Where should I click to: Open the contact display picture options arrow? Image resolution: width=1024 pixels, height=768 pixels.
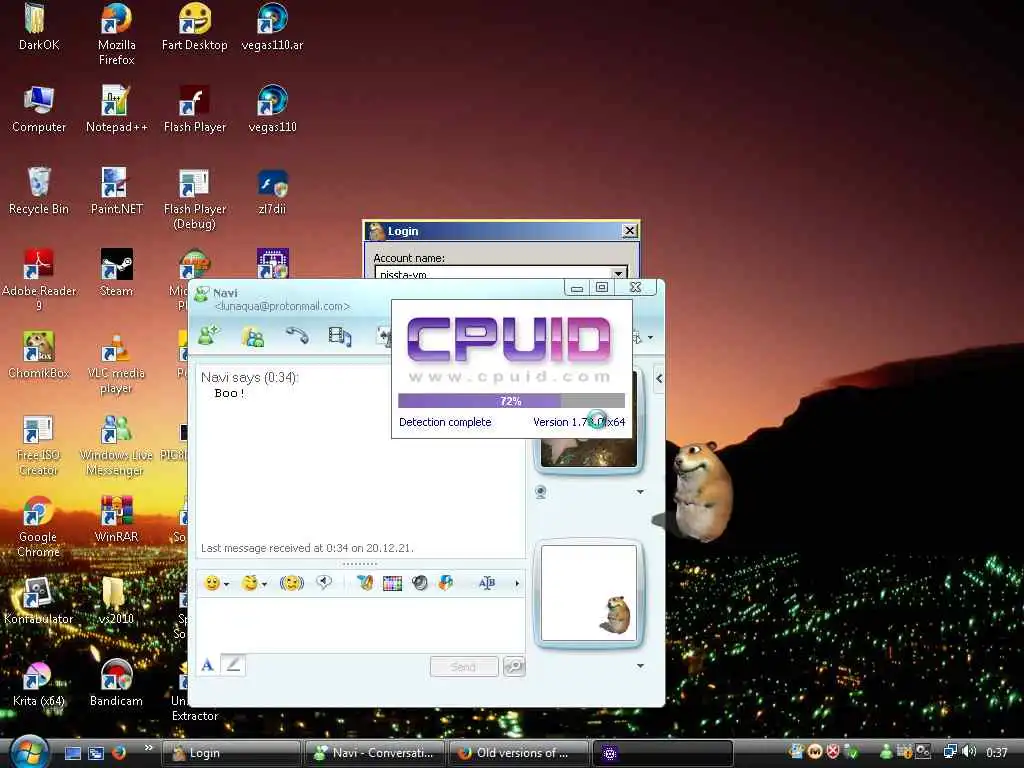640,492
